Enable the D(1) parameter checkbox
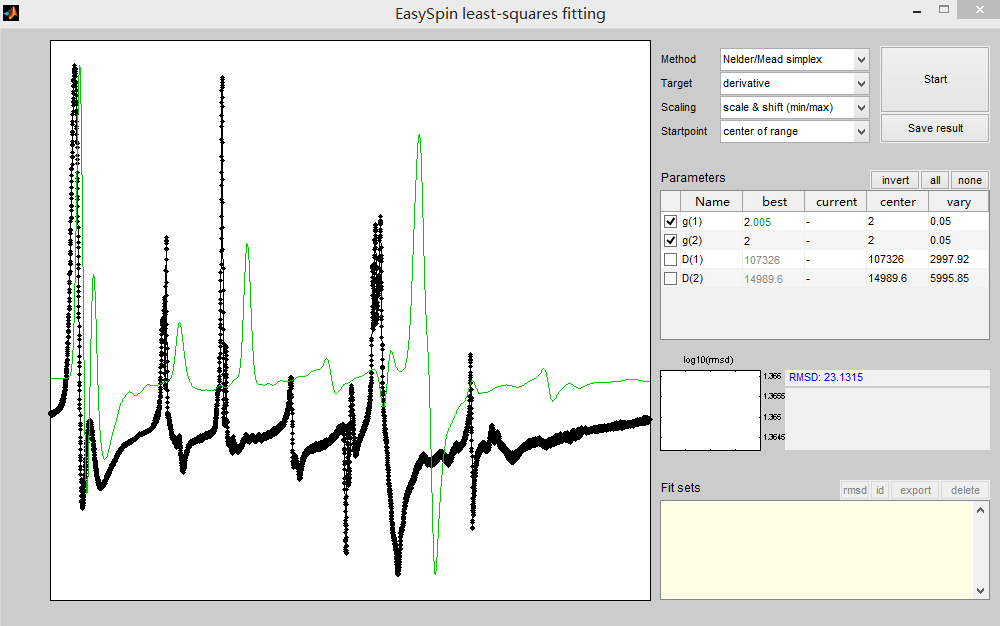This screenshot has width=1000, height=626. coord(670,259)
